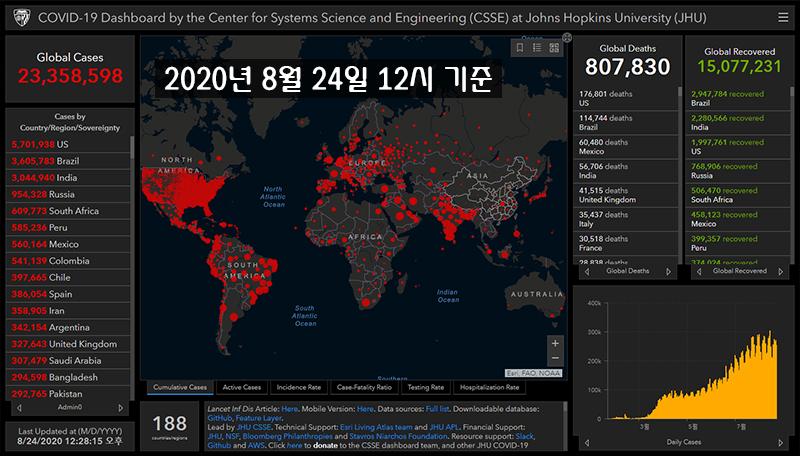Select the Brazil cases row

click(68, 161)
